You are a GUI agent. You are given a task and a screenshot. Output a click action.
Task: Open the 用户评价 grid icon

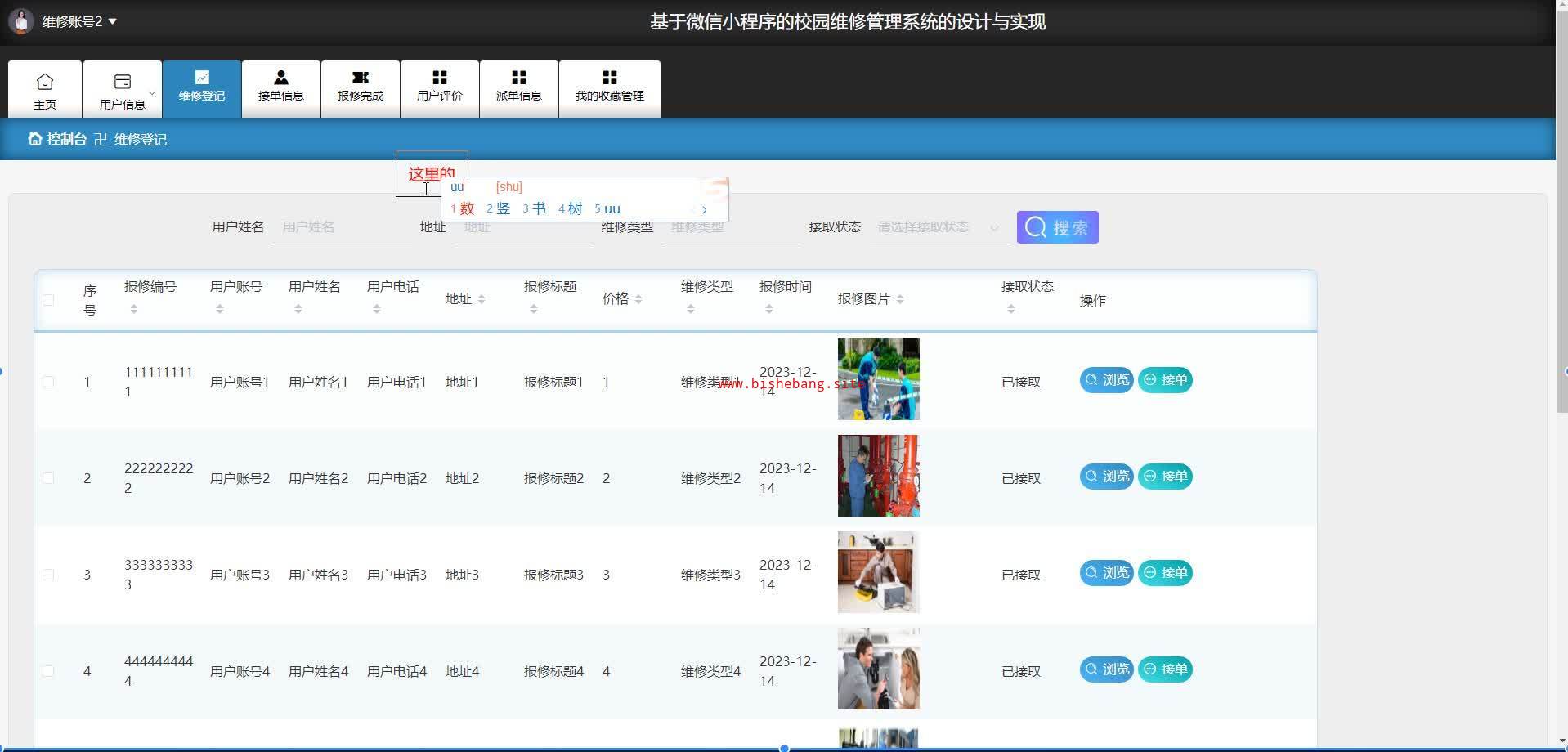click(x=439, y=78)
